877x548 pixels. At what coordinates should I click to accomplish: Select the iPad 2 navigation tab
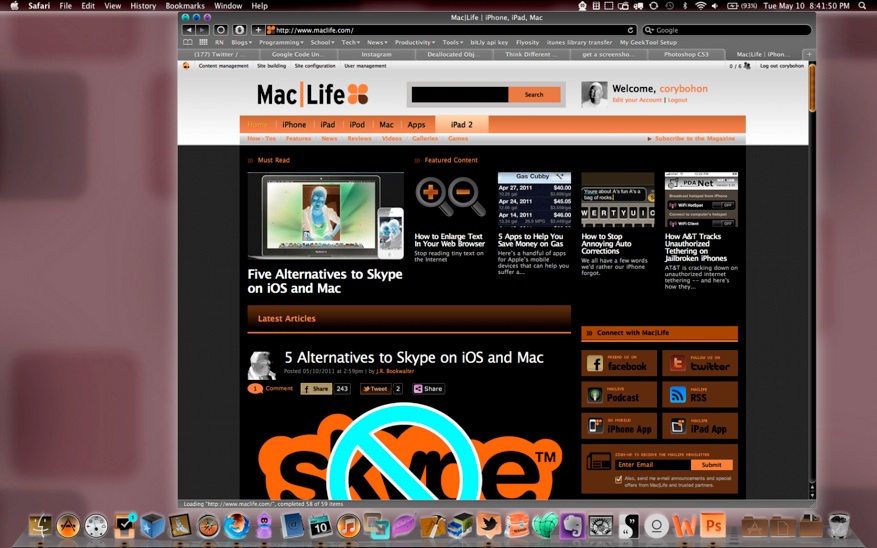pyautogui.click(x=461, y=125)
